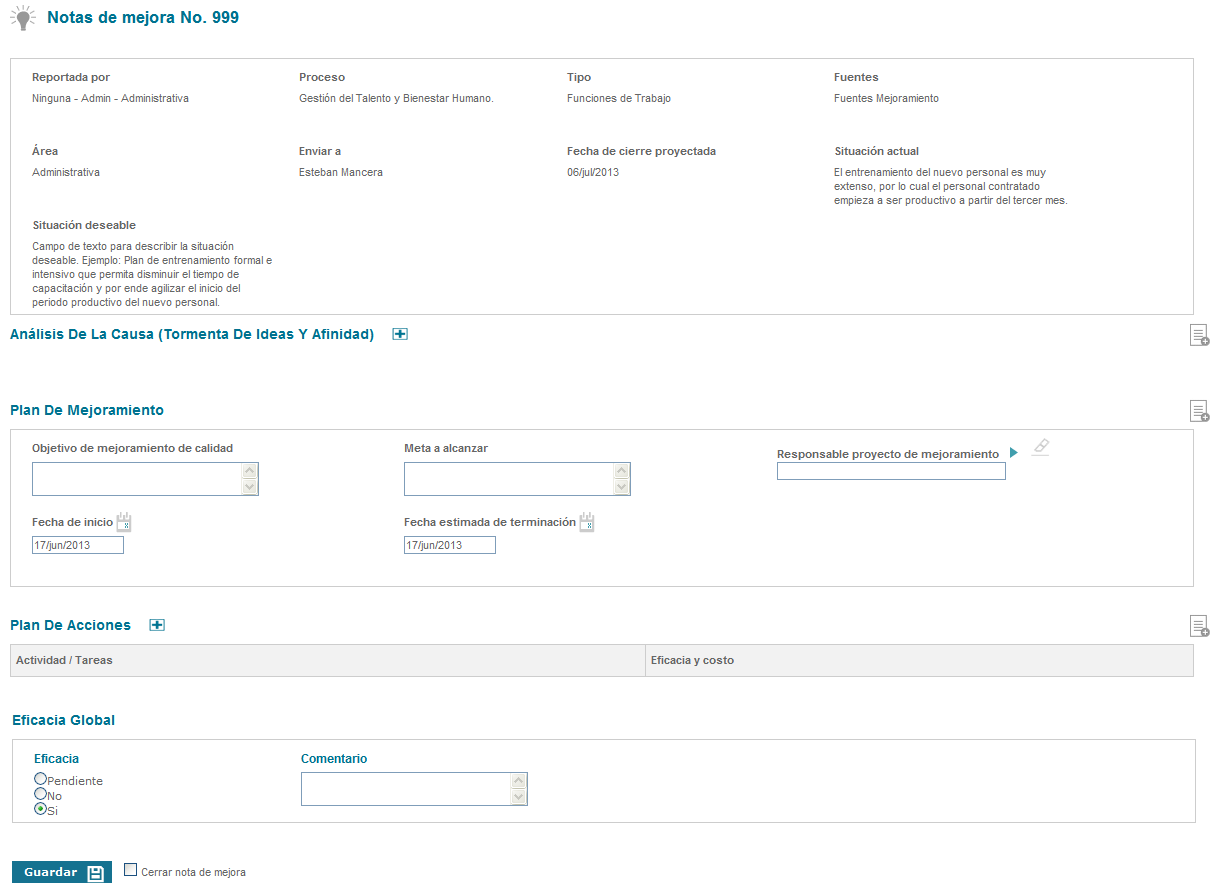Viewport: 1212px width, 892px height.
Task: Open calendar for Fecha de inicio
Action: coord(124,522)
